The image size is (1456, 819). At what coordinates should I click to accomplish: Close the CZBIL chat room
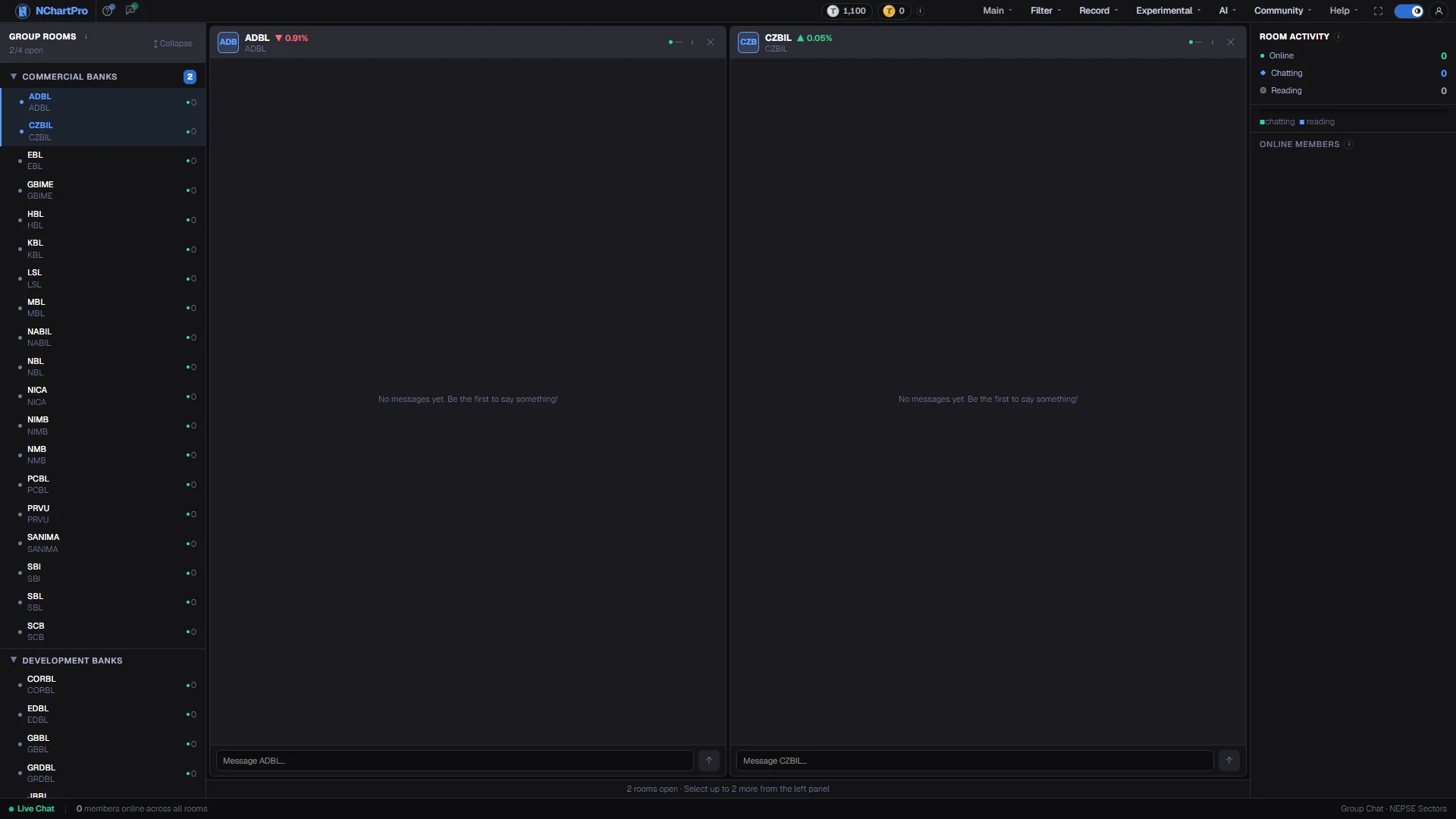pyautogui.click(x=1231, y=42)
